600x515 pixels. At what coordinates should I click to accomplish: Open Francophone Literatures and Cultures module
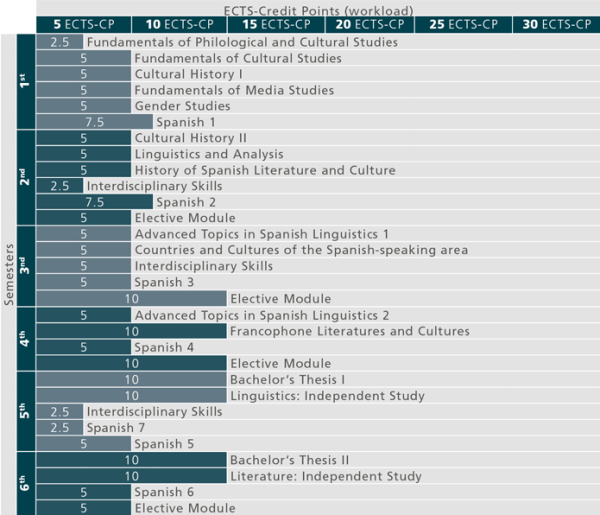pyautogui.click(x=349, y=332)
